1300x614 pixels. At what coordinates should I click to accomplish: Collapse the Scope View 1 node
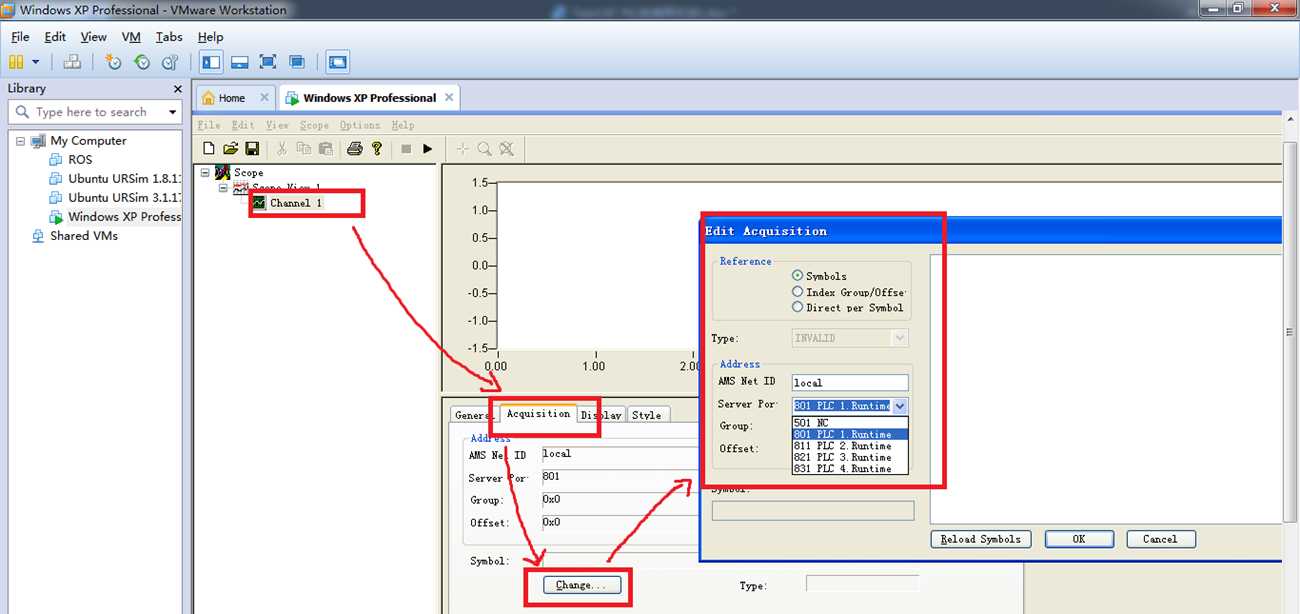pos(224,187)
